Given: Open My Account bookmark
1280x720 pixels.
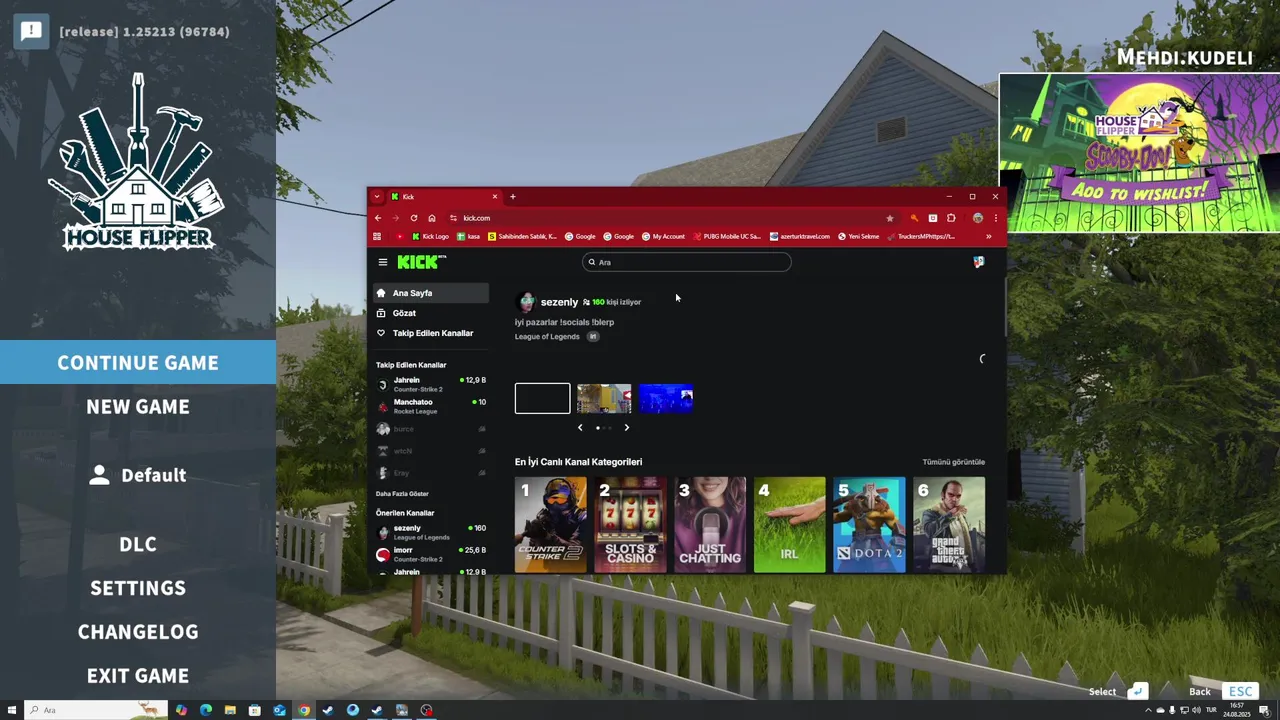Looking at the screenshot, I should (x=663, y=237).
